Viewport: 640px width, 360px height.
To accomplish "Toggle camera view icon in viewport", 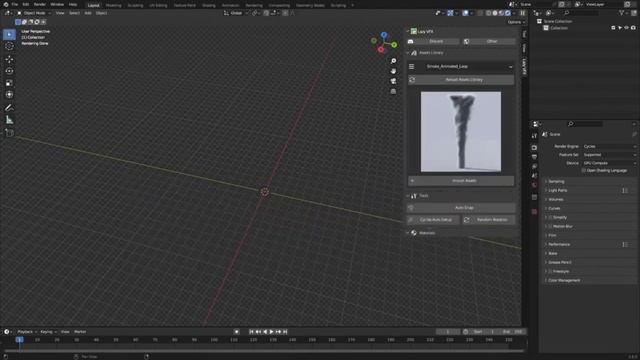I will (x=393, y=81).
